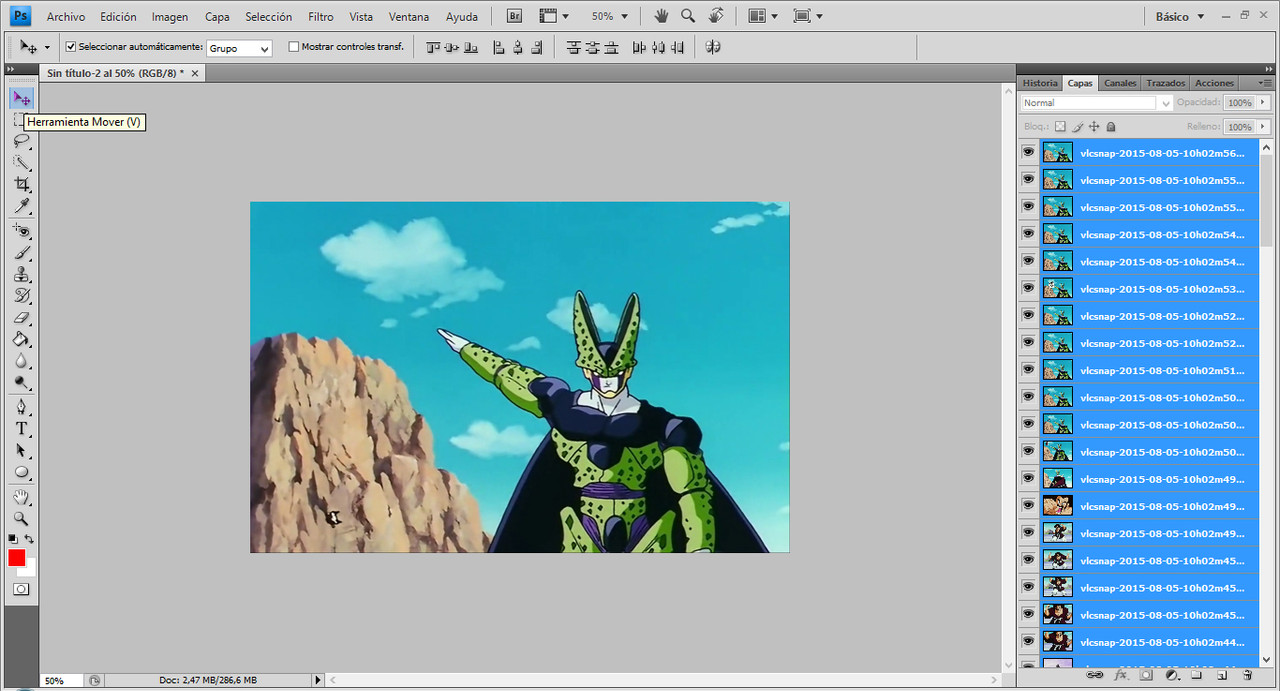
Task: Select the Clone Stamp tool
Action: (21, 274)
